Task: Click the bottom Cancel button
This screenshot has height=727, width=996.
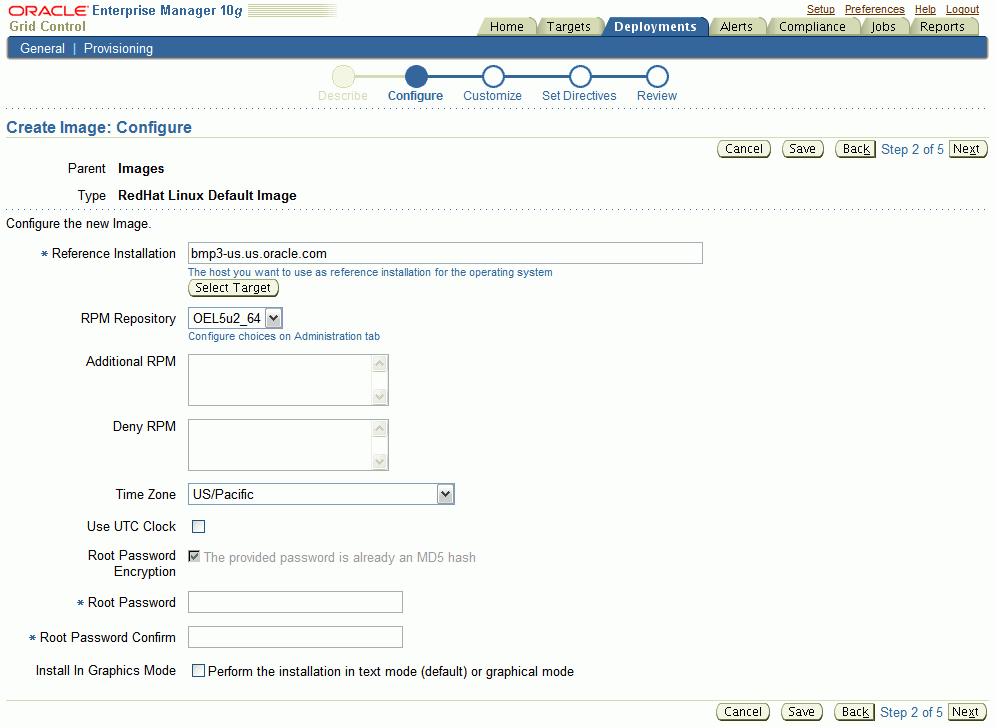Action: coord(743,712)
